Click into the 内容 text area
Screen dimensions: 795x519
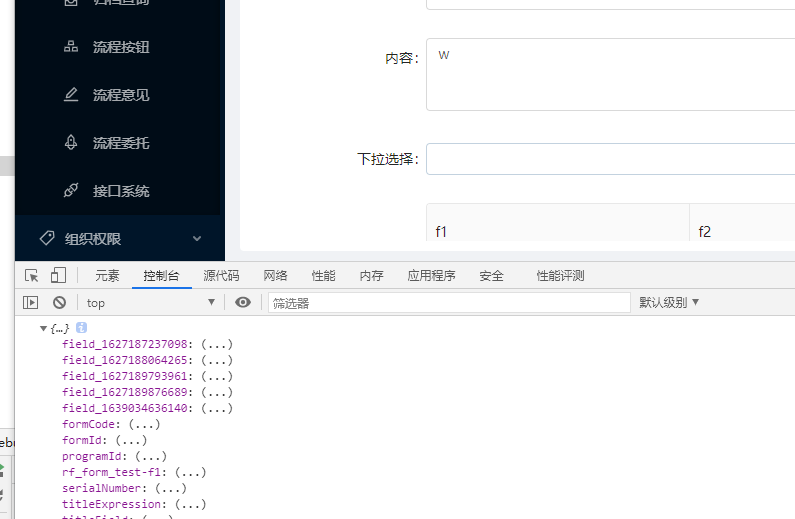pyautogui.click(x=610, y=75)
